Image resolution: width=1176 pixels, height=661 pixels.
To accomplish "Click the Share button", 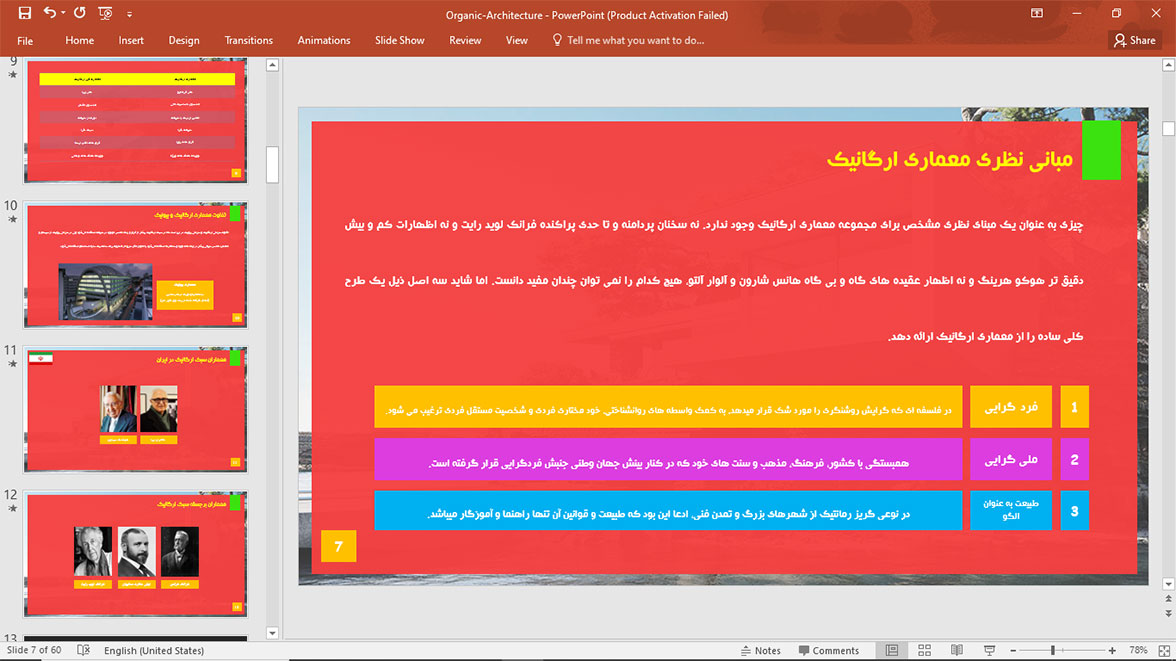I will pos(1135,41).
